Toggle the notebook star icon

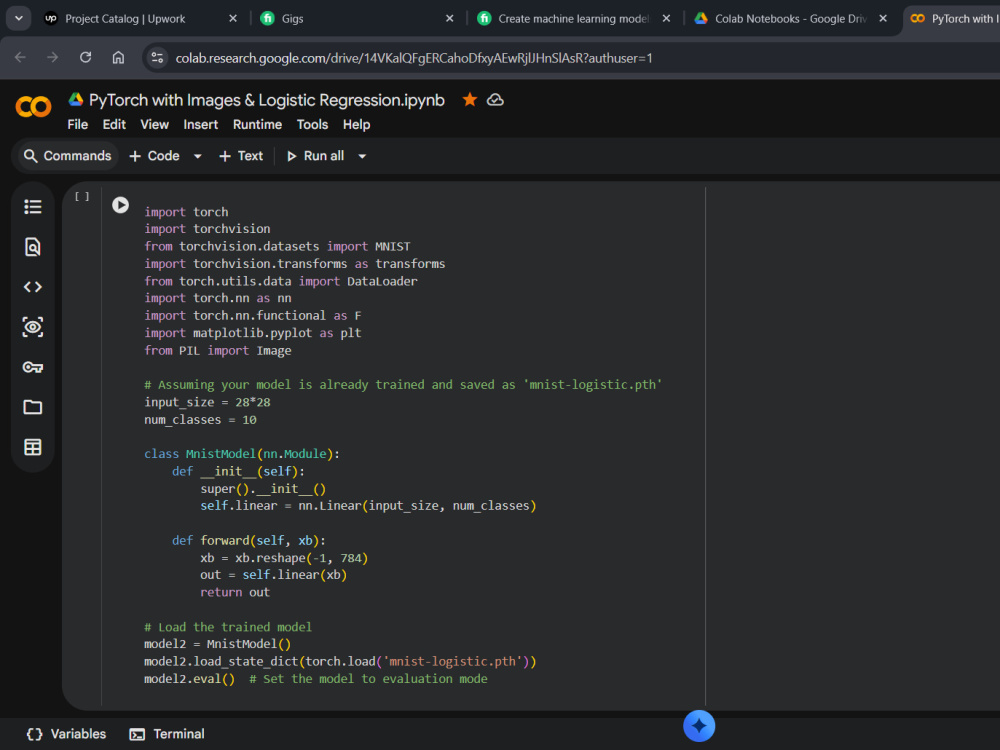point(470,99)
